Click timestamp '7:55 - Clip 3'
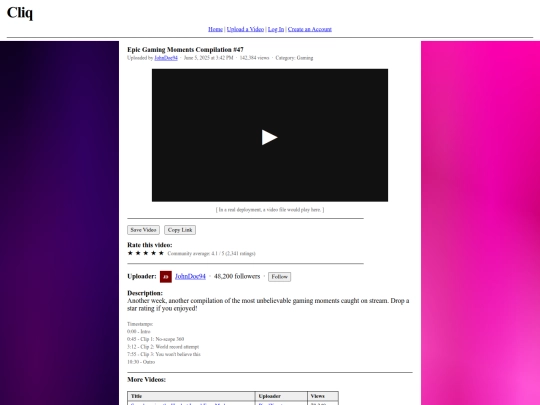This screenshot has width=540, height=405. (164, 354)
